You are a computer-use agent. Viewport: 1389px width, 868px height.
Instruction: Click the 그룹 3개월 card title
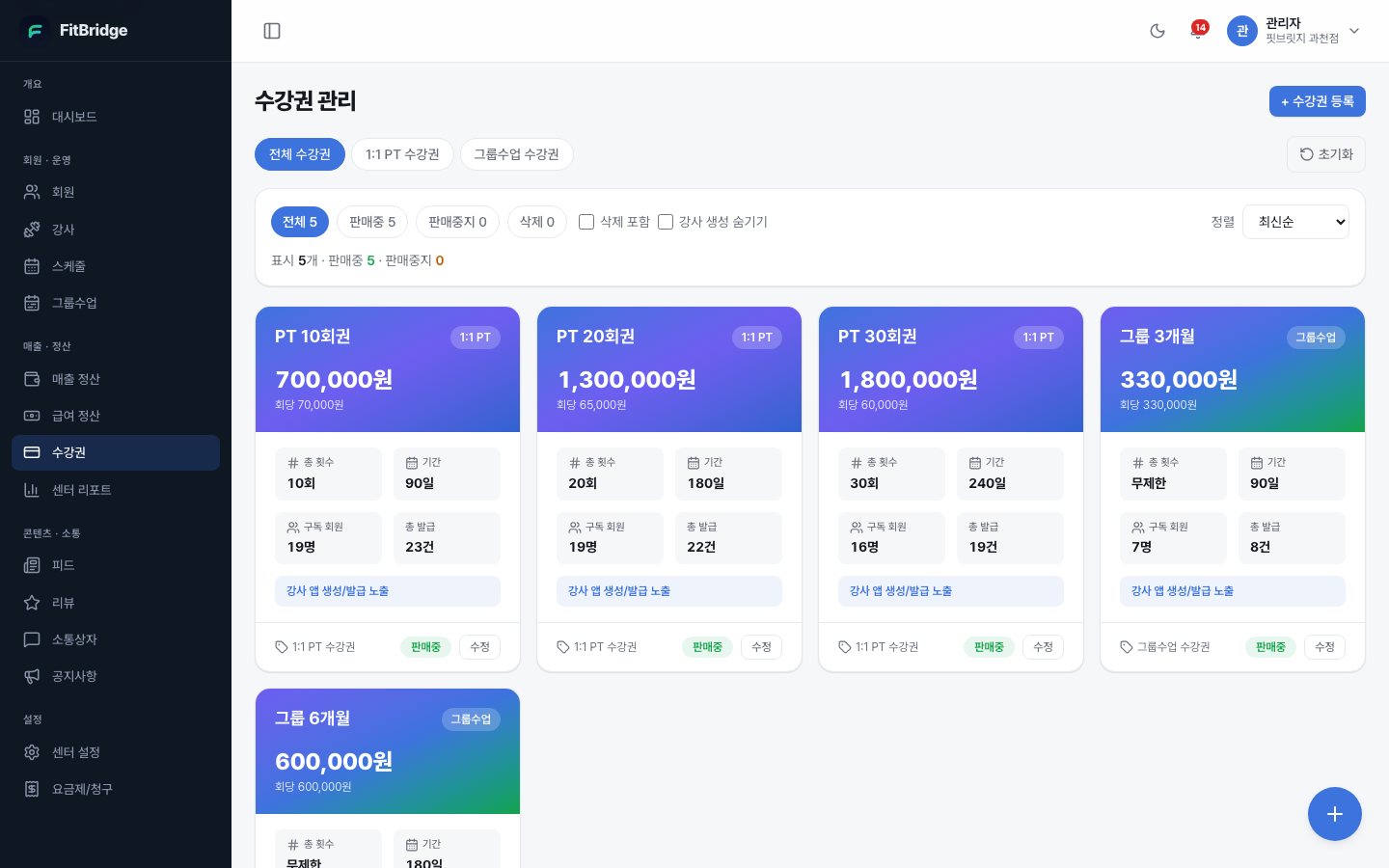click(x=1157, y=337)
